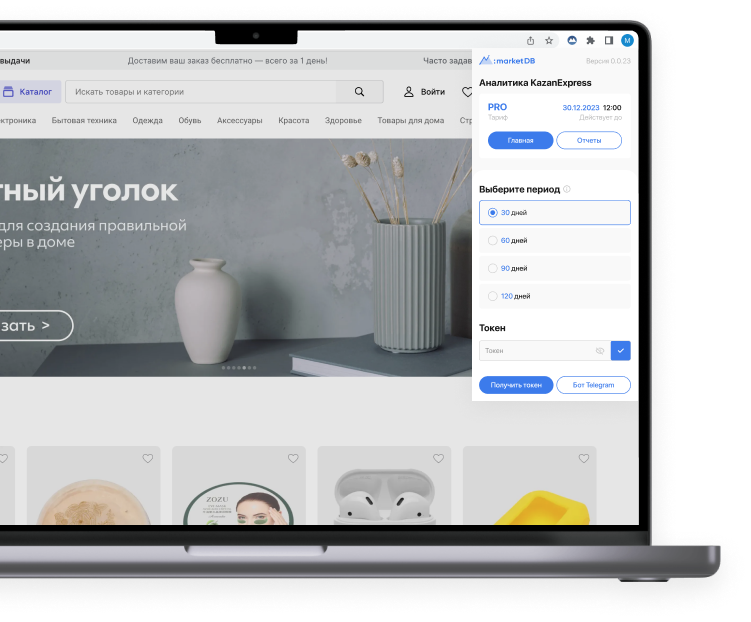Select the 120 дней period
751x622 pixels.
click(x=555, y=296)
